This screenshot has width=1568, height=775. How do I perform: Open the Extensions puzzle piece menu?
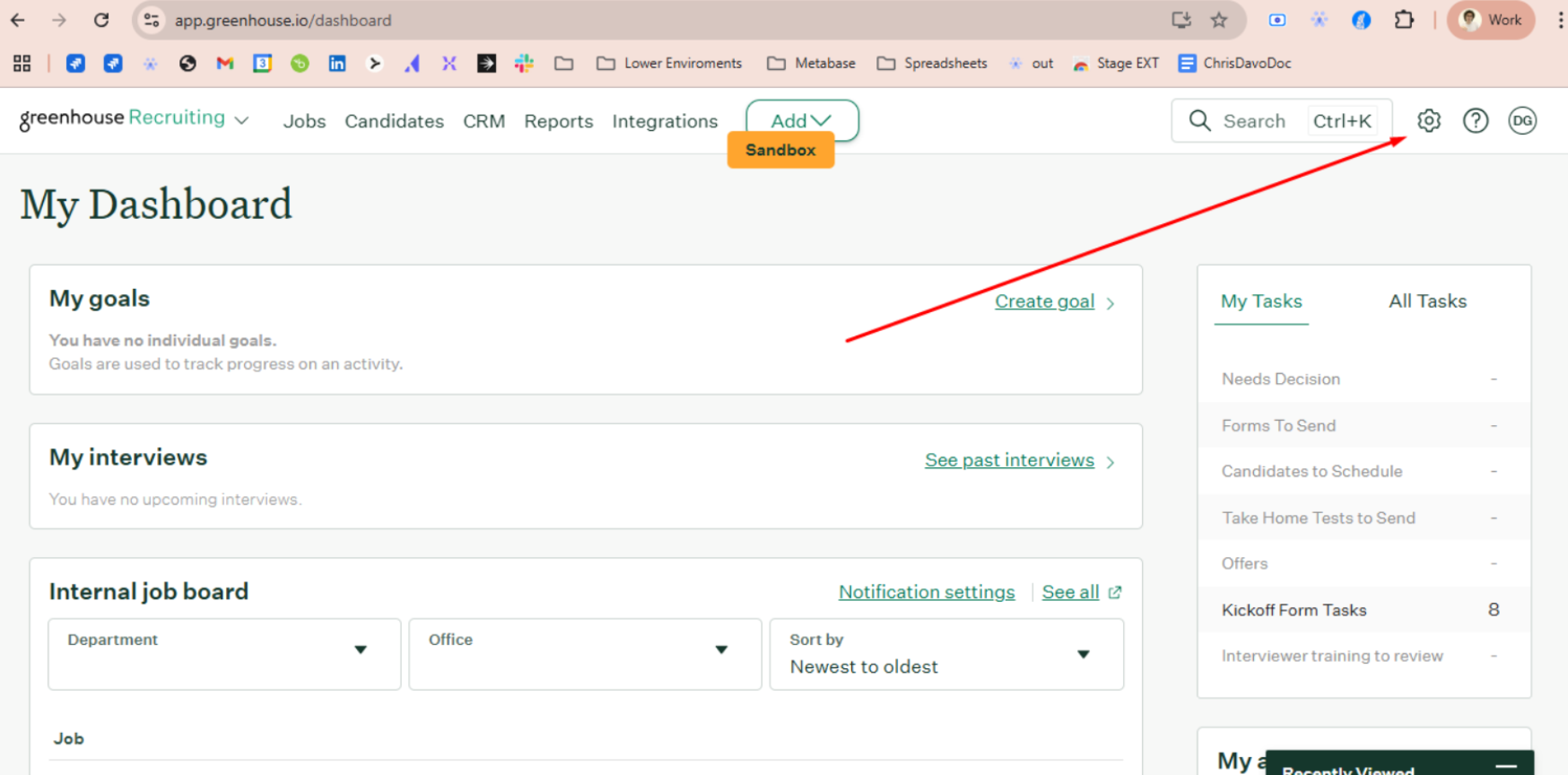tap(1404, 20)
